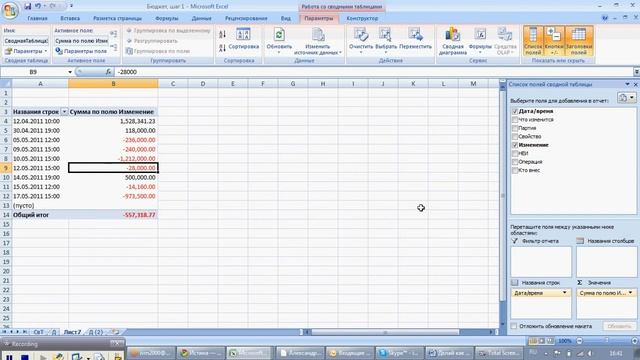Click the Очистить clear icon
The width and height of the screenshot is (640, 360).
point(361,34)
